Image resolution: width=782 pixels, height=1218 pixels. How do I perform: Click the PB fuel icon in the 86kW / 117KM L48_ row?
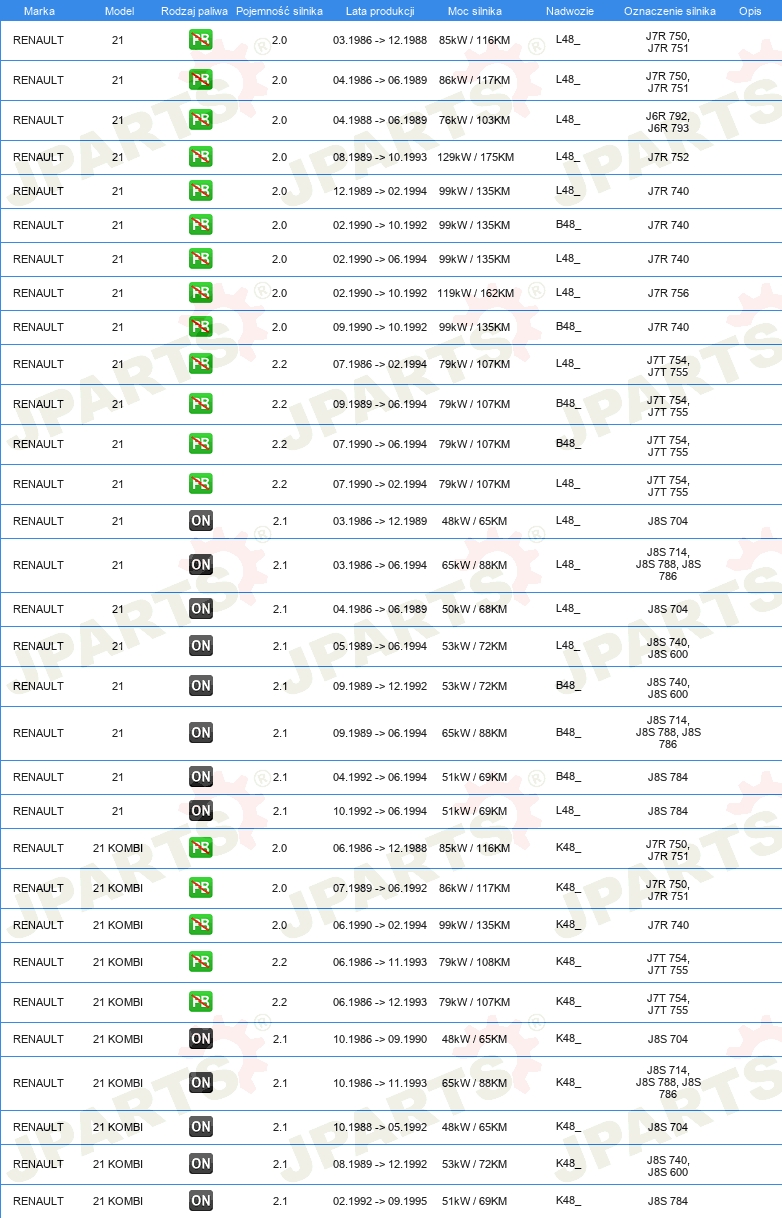point(201,81)
